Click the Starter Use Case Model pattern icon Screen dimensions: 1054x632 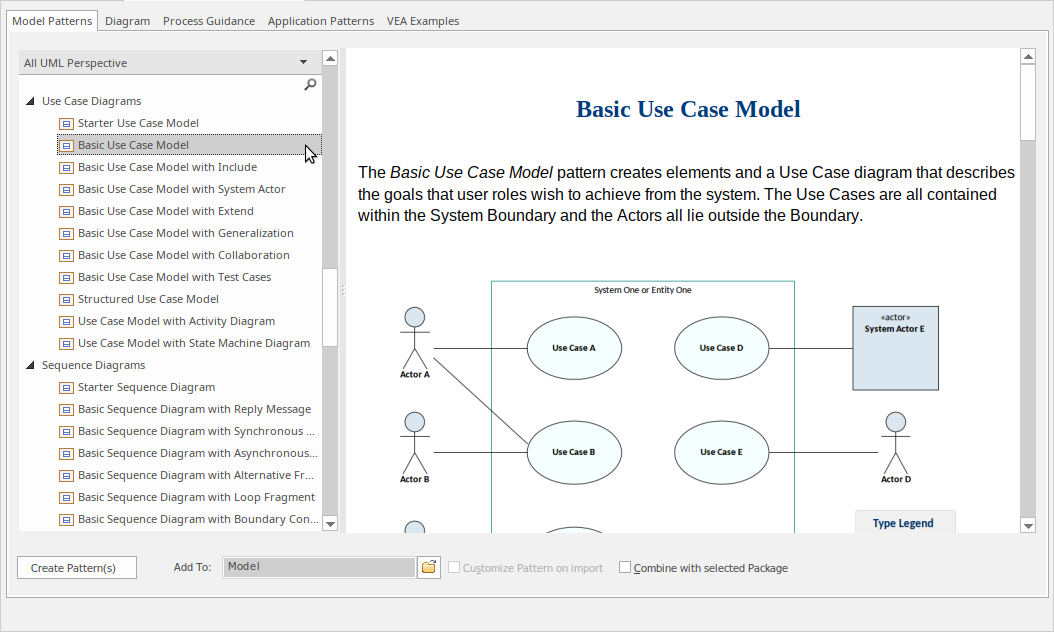[x=66, y=124]
